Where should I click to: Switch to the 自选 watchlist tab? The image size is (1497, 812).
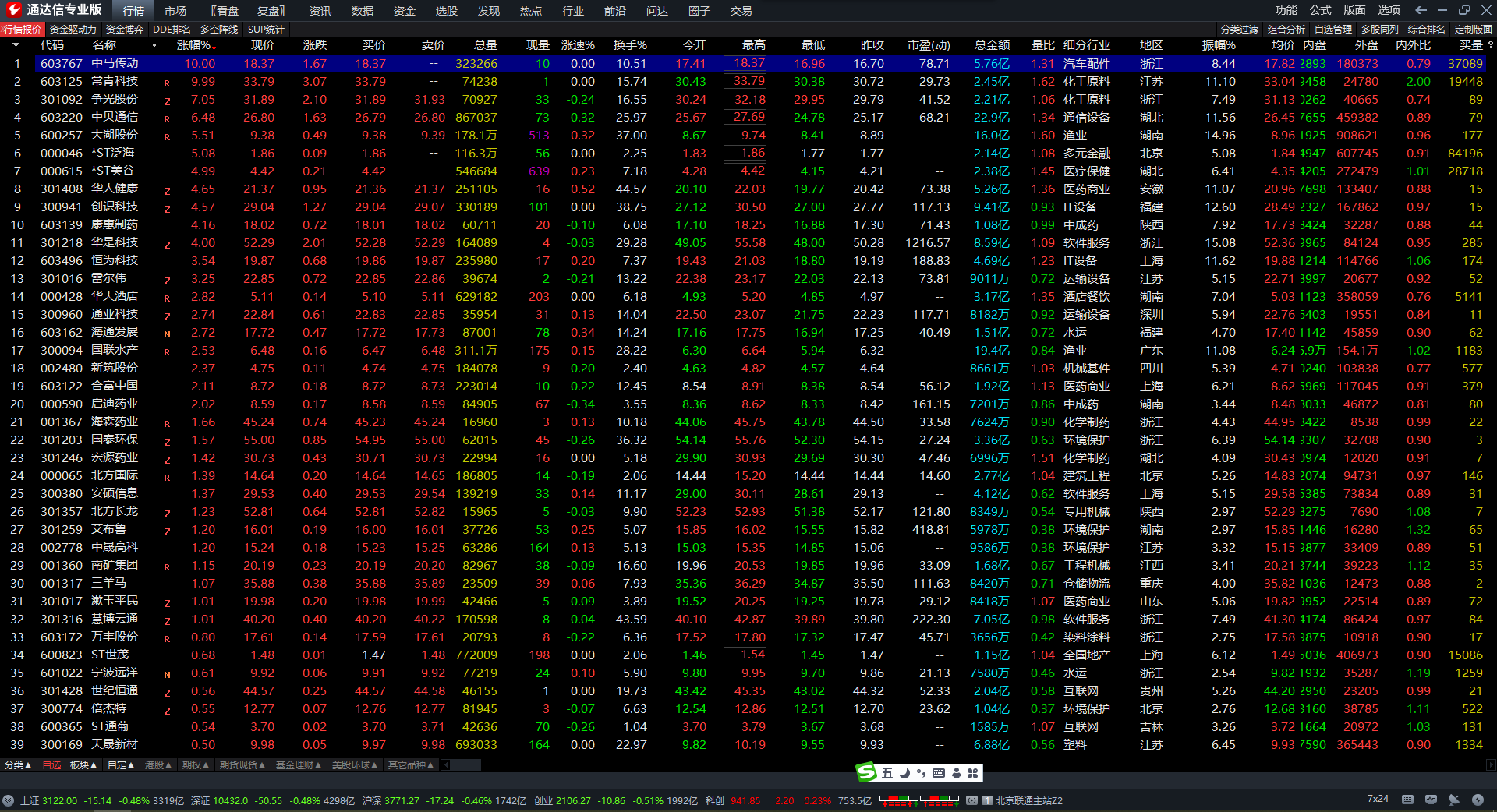tap(51, 765)
